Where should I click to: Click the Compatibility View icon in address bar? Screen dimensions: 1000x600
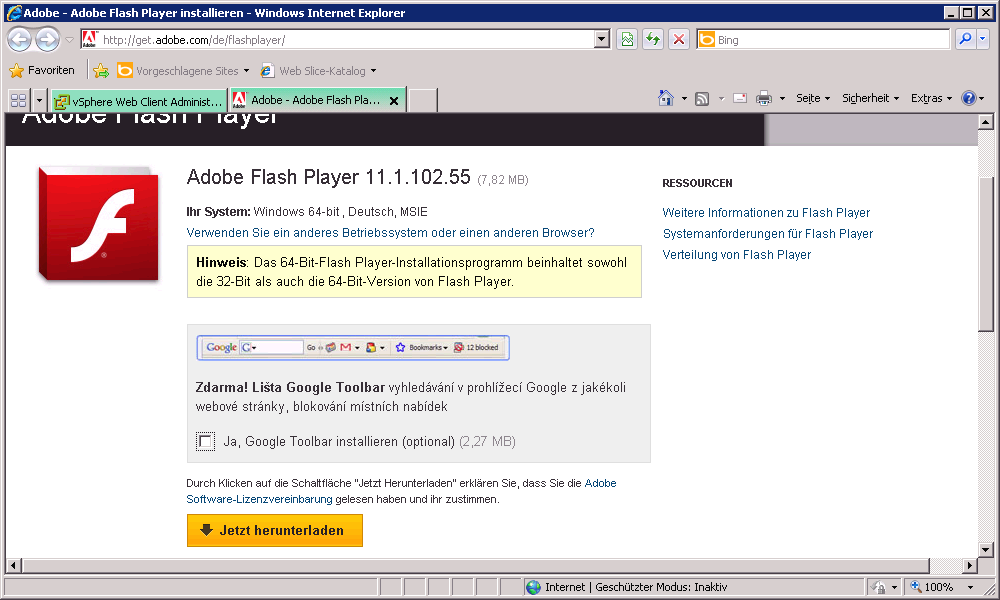pyautogui.click(x=627, y=40)
